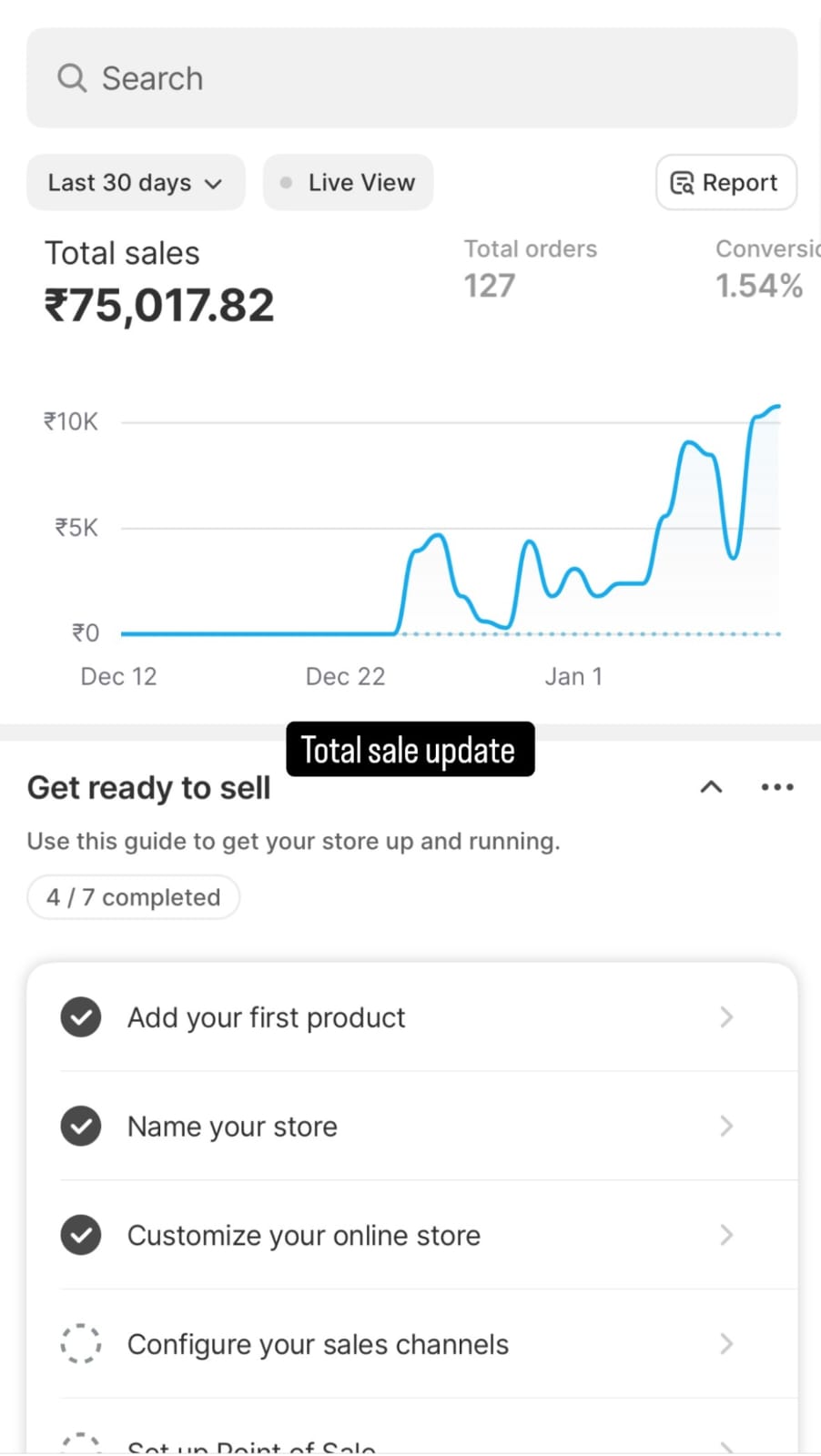The width and height of the screenshot is (821, 1456).
Task: Open arrow beside Name your store
Action: pyautogui.click(x=726, y=1127)
